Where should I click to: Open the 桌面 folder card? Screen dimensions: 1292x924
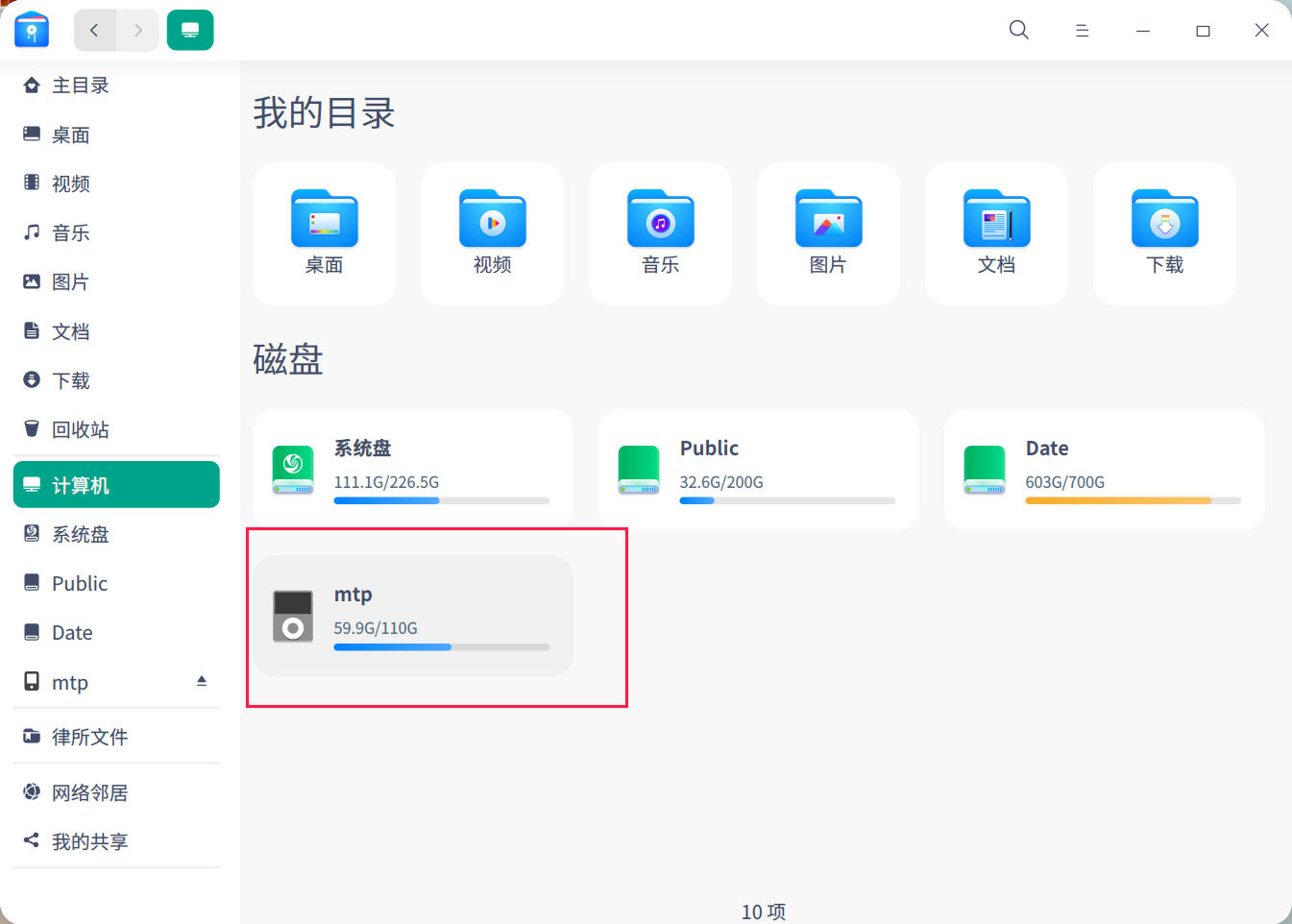pos(325,233)
